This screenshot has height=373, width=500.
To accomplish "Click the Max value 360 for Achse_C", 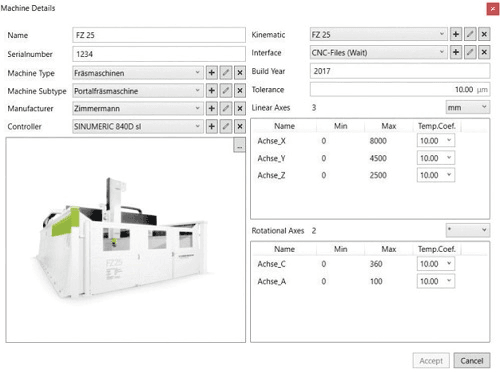I will (376, 264).
